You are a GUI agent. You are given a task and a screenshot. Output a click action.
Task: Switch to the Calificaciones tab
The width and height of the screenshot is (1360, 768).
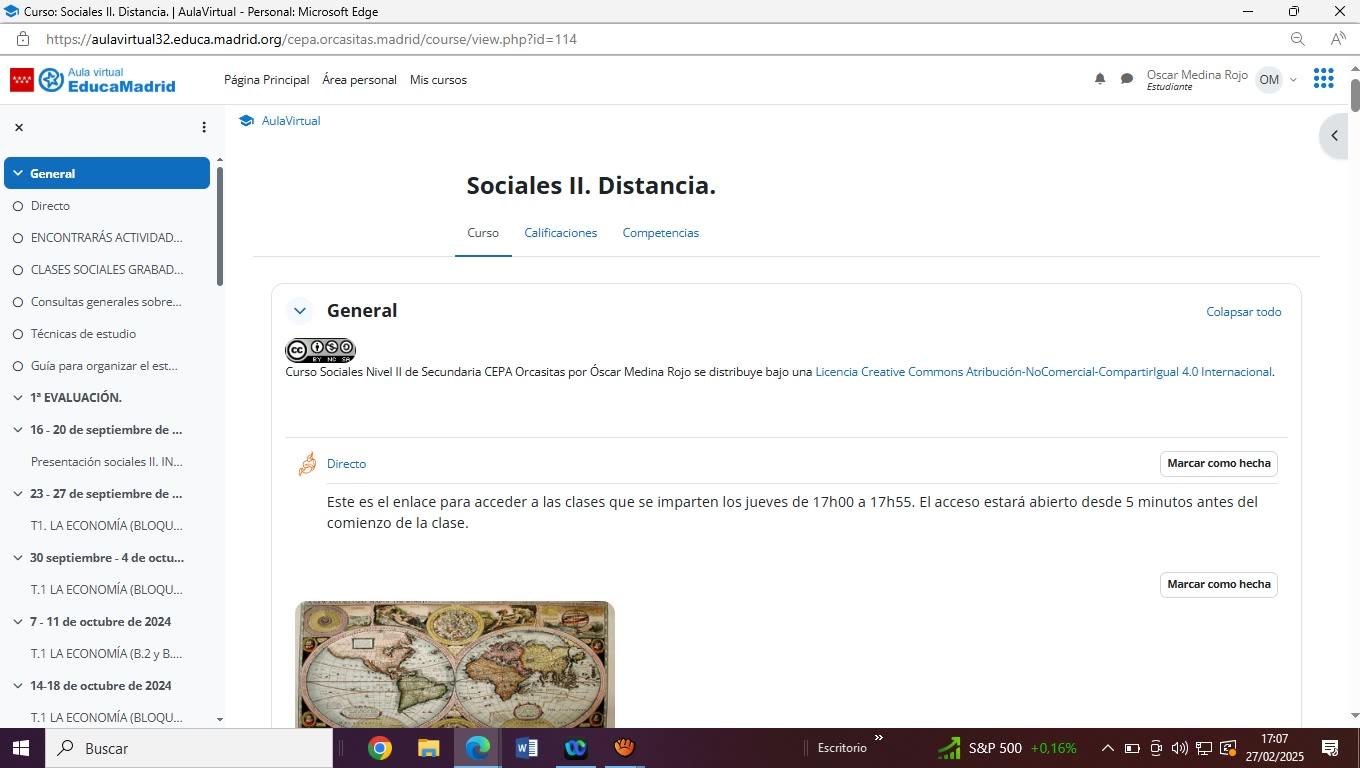tap(561, 233)
